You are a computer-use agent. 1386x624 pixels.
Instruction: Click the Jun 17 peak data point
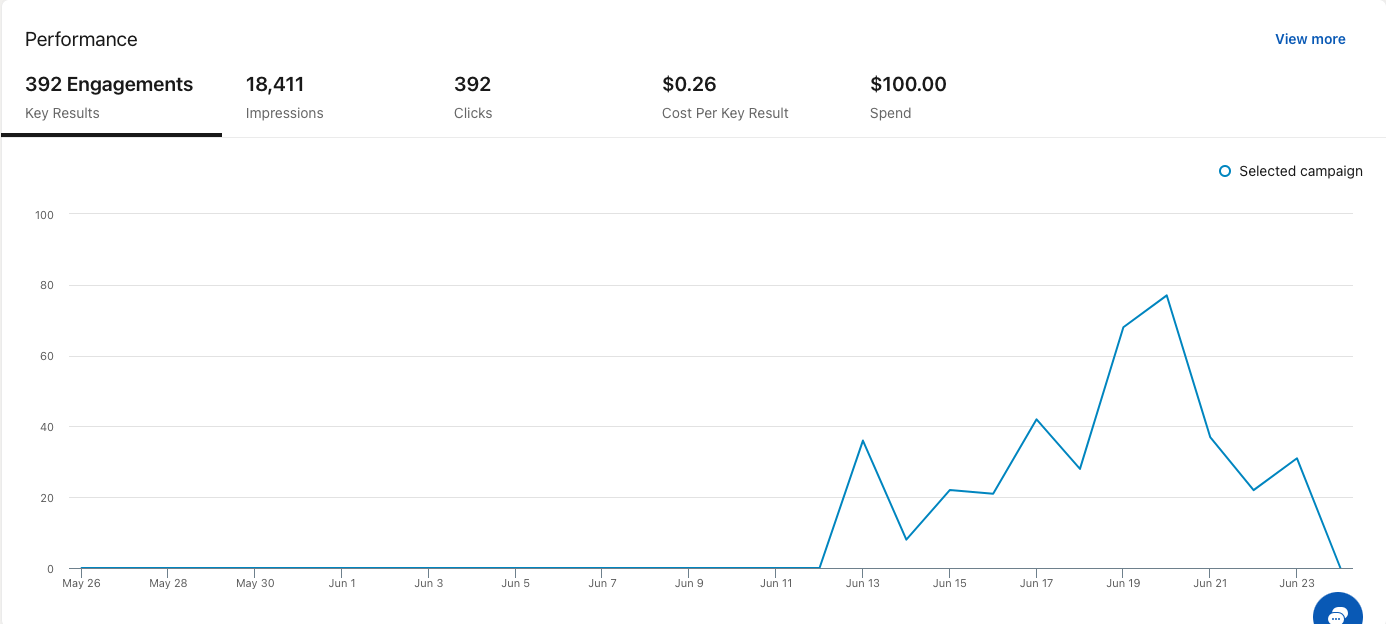tap(1037, 419)
